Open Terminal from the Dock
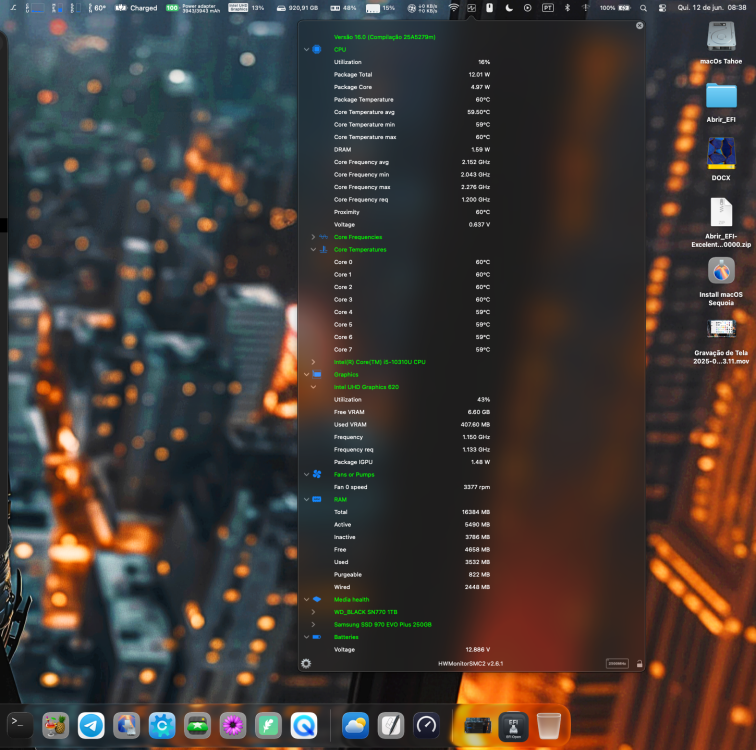 tap(20, 725)
